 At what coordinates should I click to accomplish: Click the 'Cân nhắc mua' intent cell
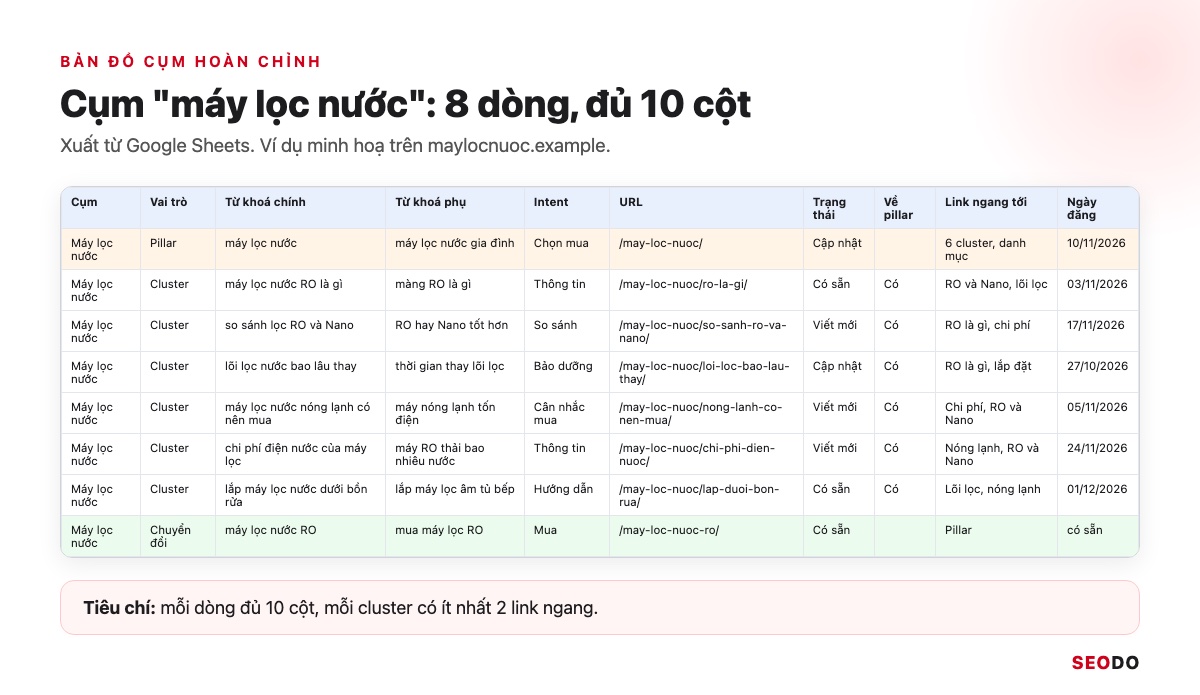[x=566, y=413]
